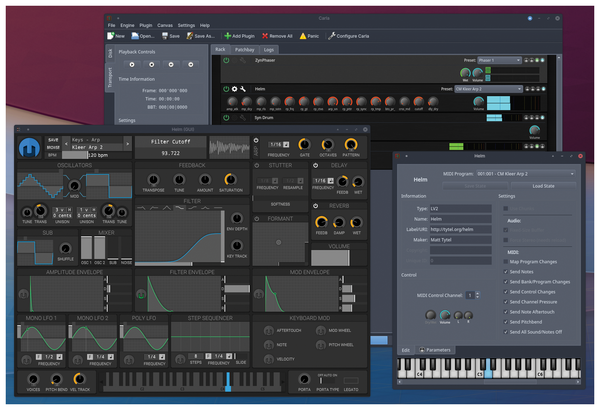
Task: Toggle the Helm plugin power button in rack
Action: coord(226,89)
